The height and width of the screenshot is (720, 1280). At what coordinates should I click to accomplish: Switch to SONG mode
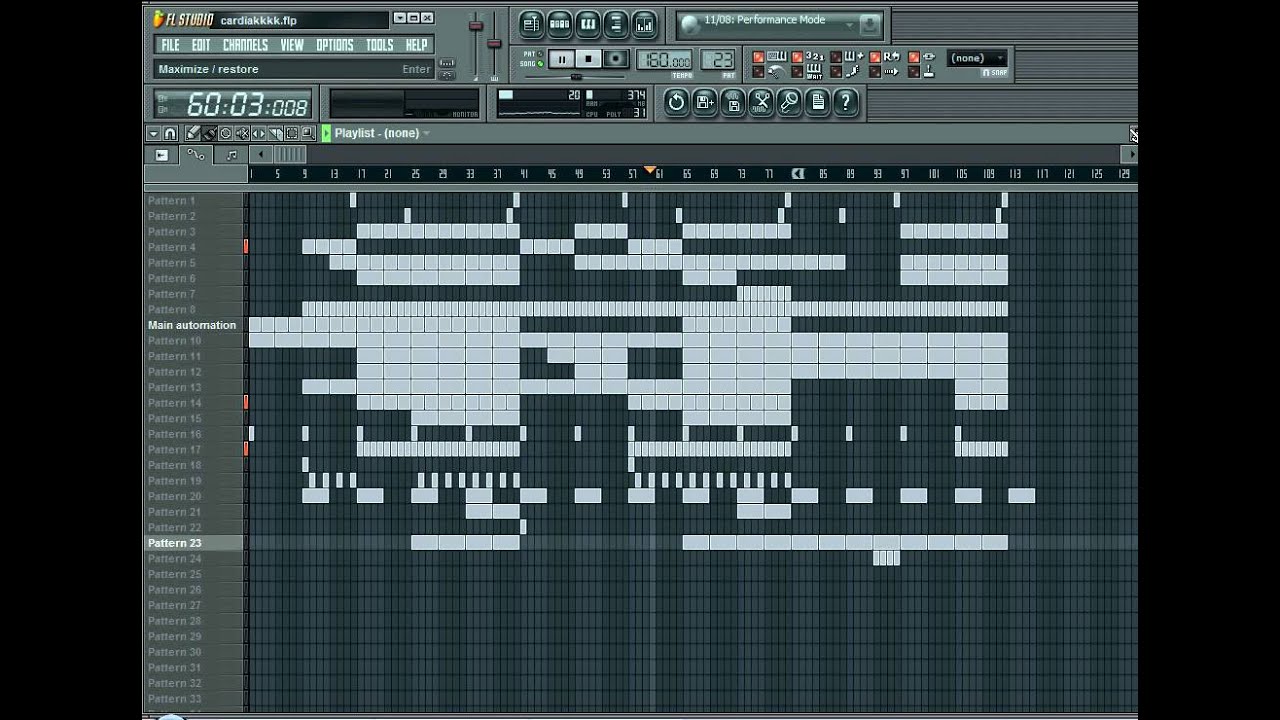click(x=533, y=64)
